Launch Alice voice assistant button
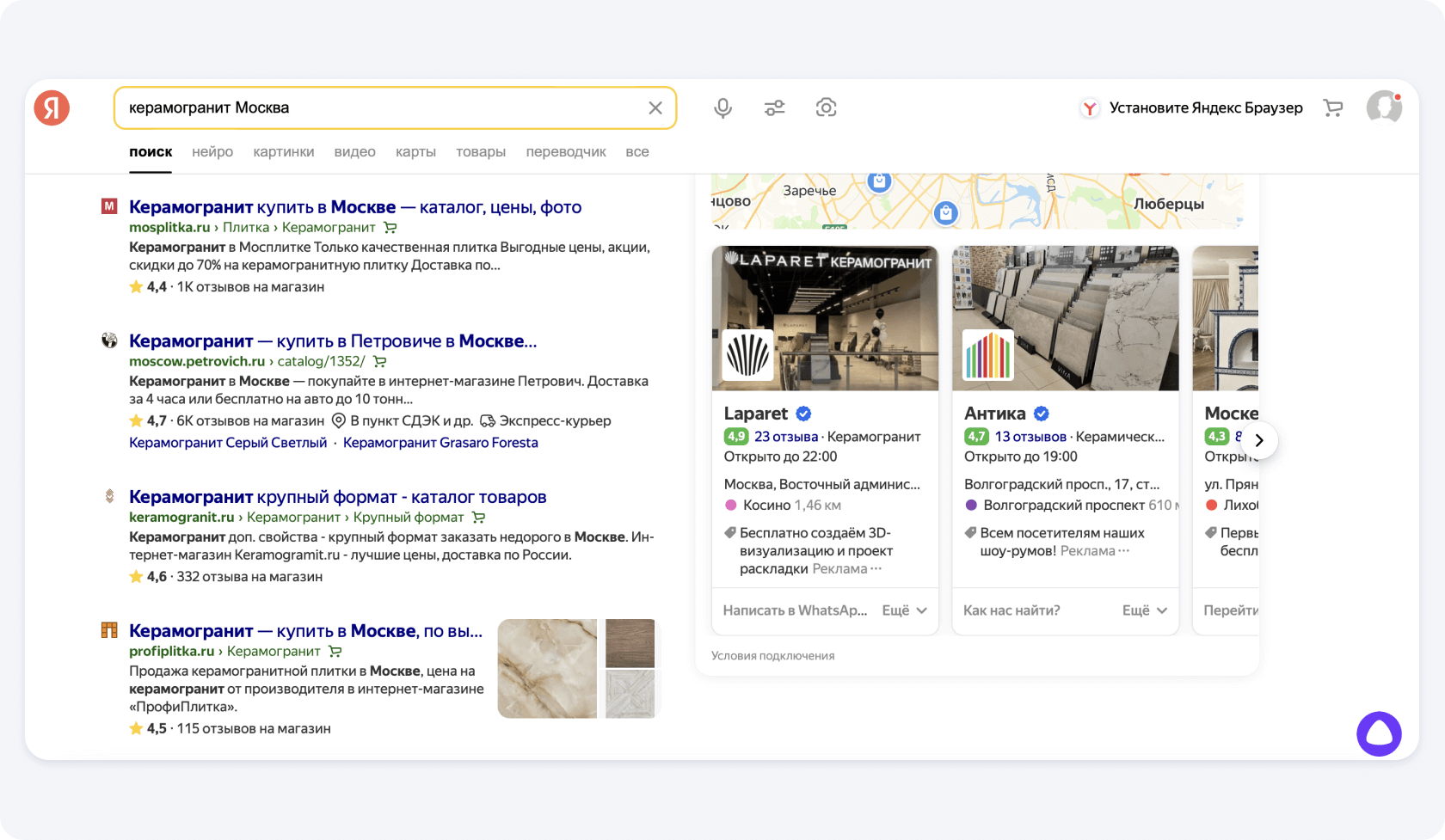Viewport: 1445px width, 840px height. coord(1379,733)
